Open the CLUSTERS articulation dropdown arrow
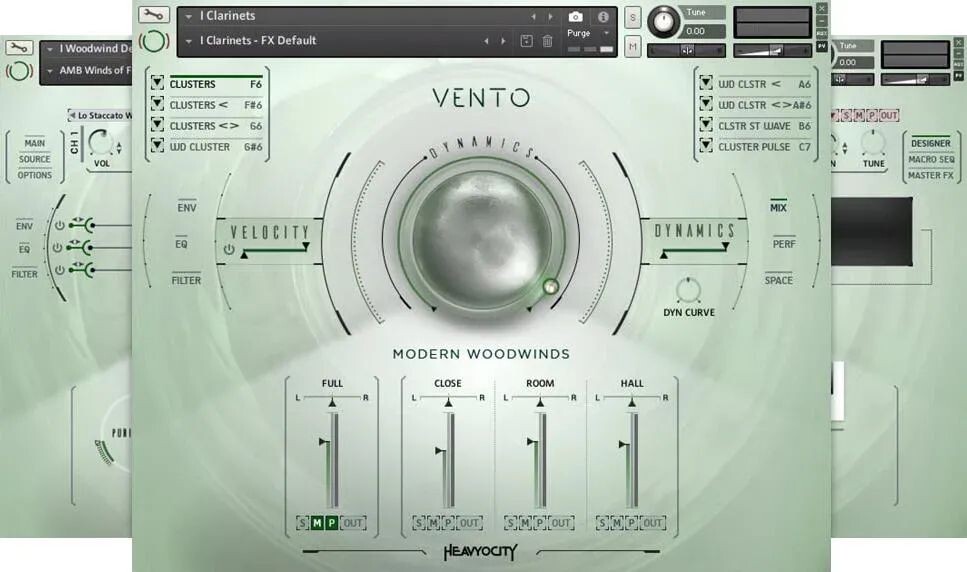Image resolution: width=967 pixels, height=572 pixels. pos(157,84)
